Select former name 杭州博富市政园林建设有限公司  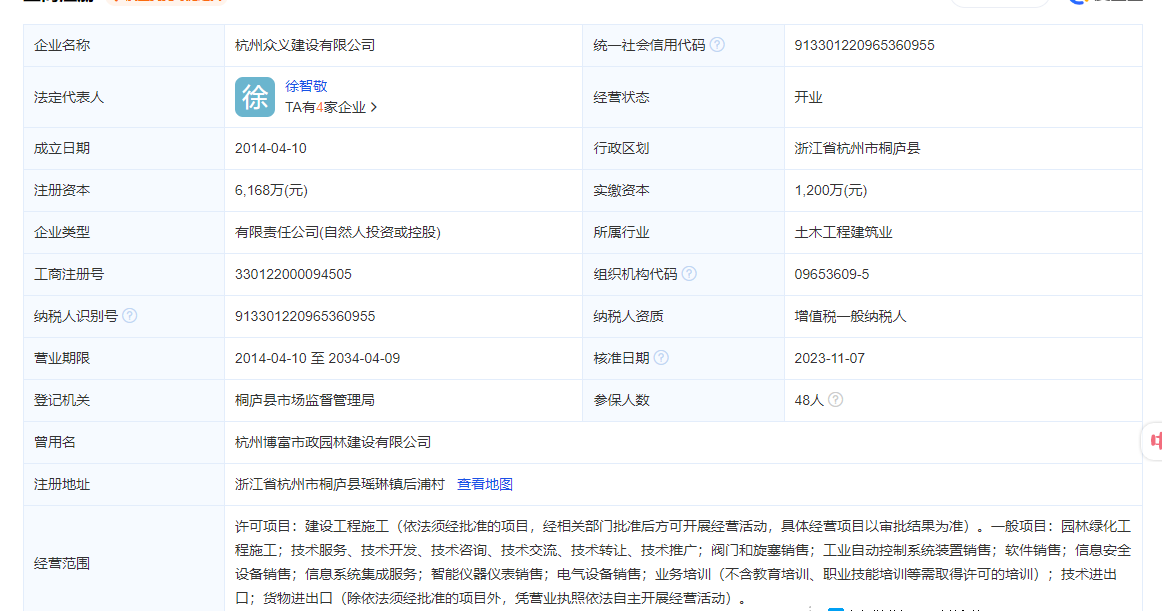point(333,443)
